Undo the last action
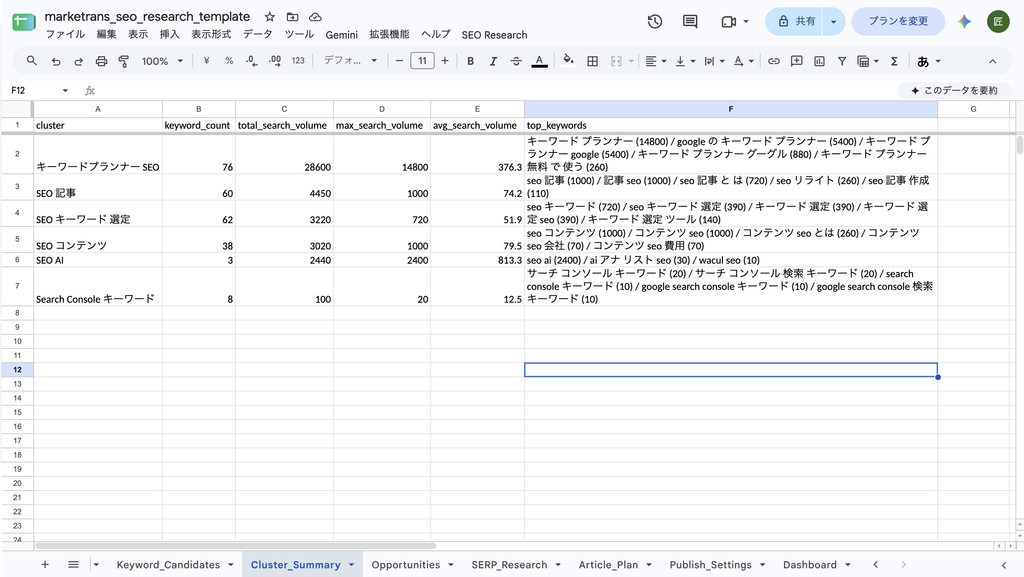Screen dimensions: 1024x577 click(x=56, y=61)
